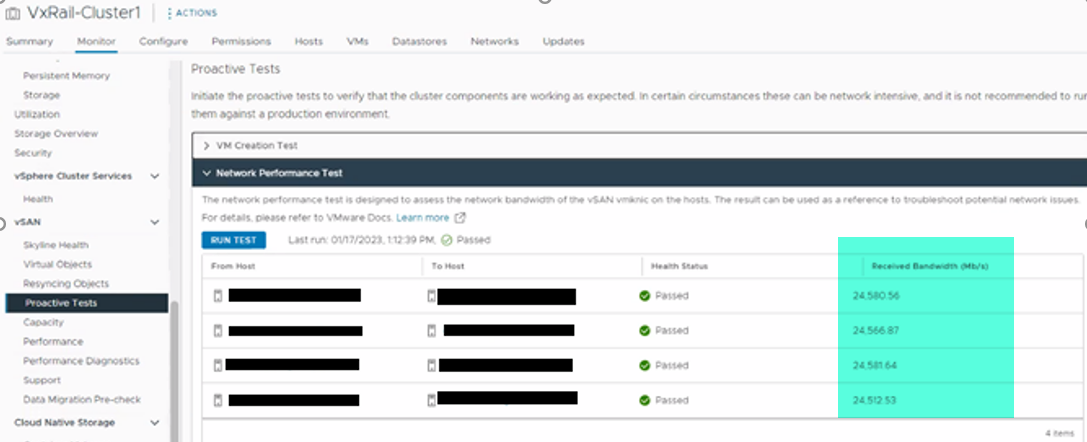
Task: Click To Host icon in 24,581.64 row
Action: point(431,365)
